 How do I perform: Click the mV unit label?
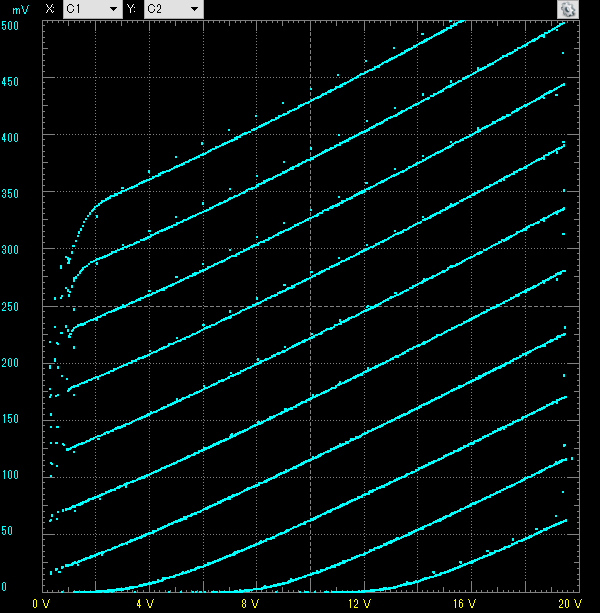[x=20, y=10]
